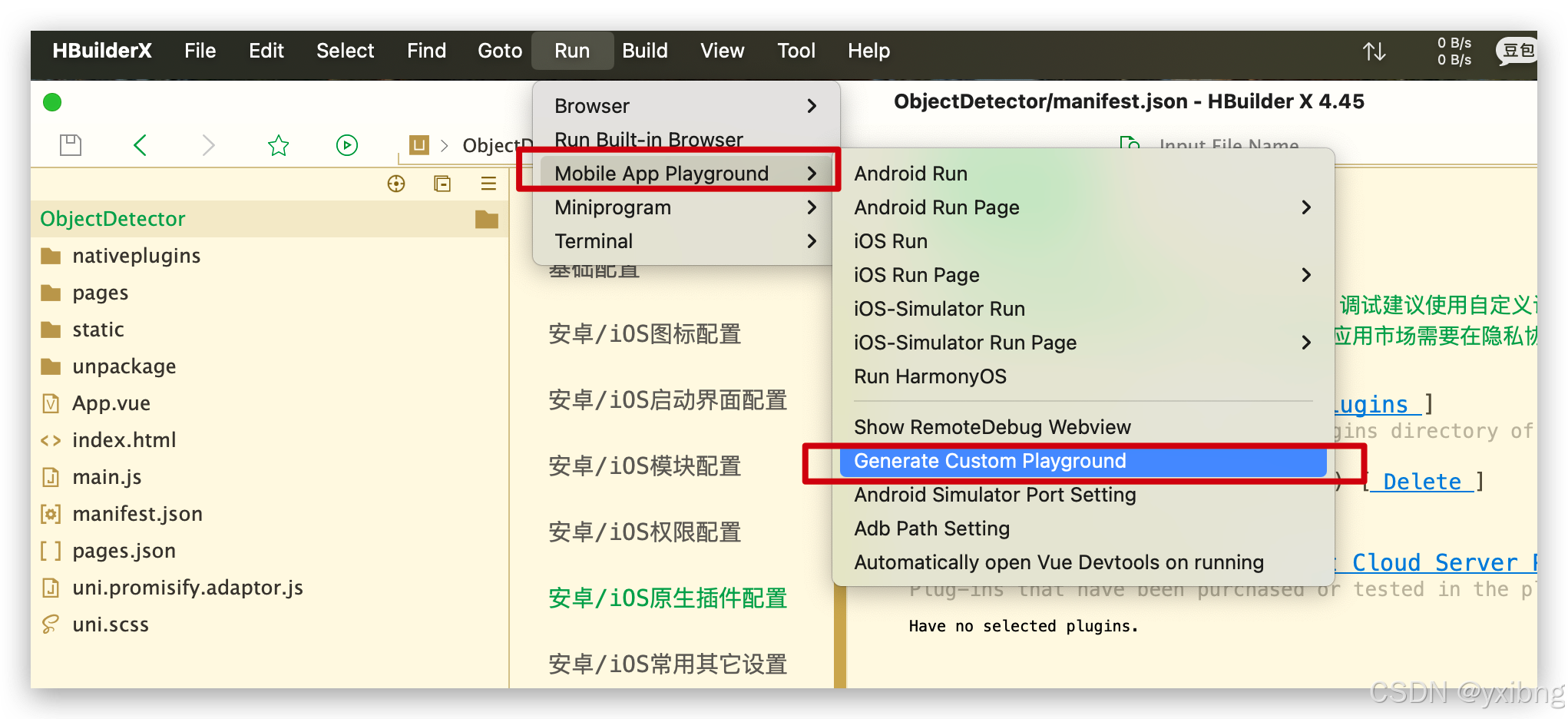Screen dimensions: 1568x719
Task: Expand the Terminal submenu arrow
Action: click(812, 241)
